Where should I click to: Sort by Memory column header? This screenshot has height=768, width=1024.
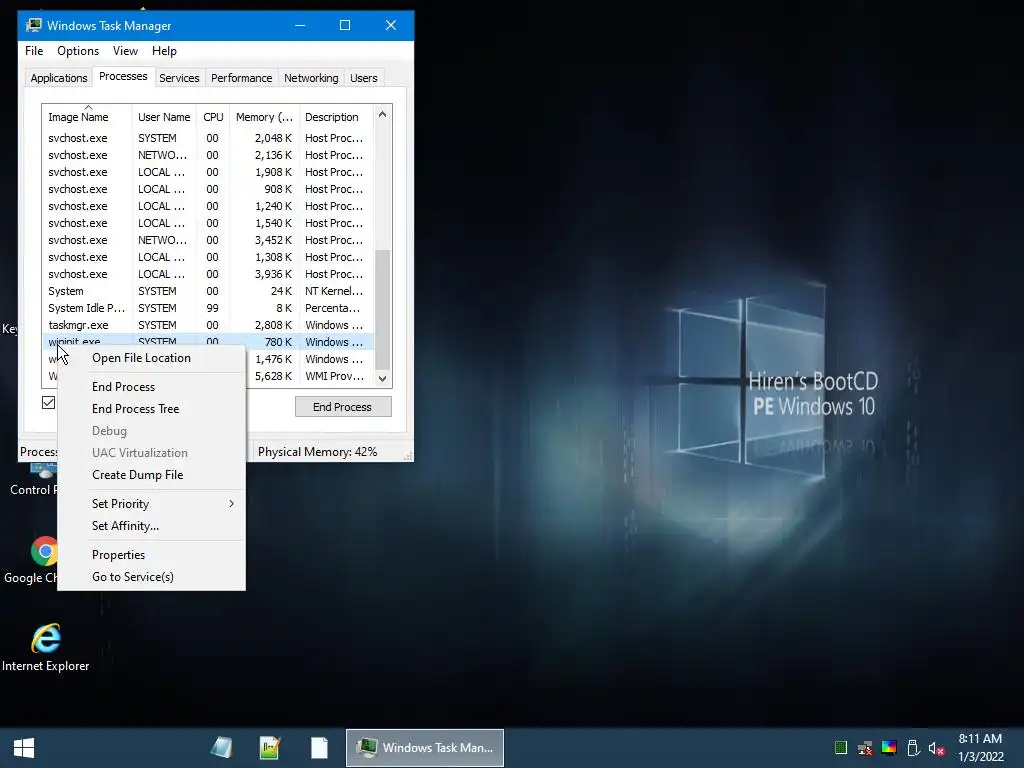(264, 117)
